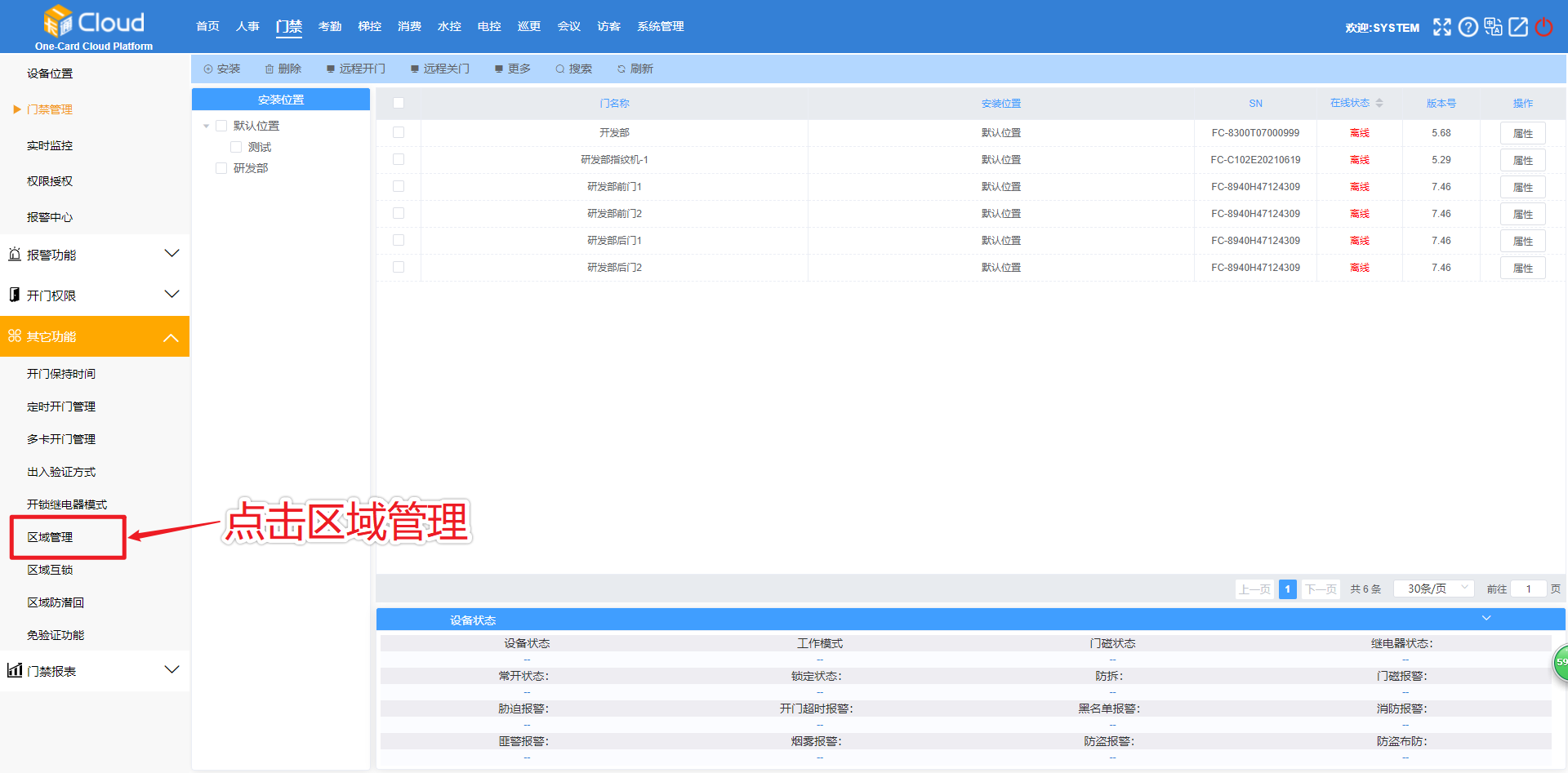
Task: Open 区域互锁 in the sidebar
Action: [x=50, y=570]
